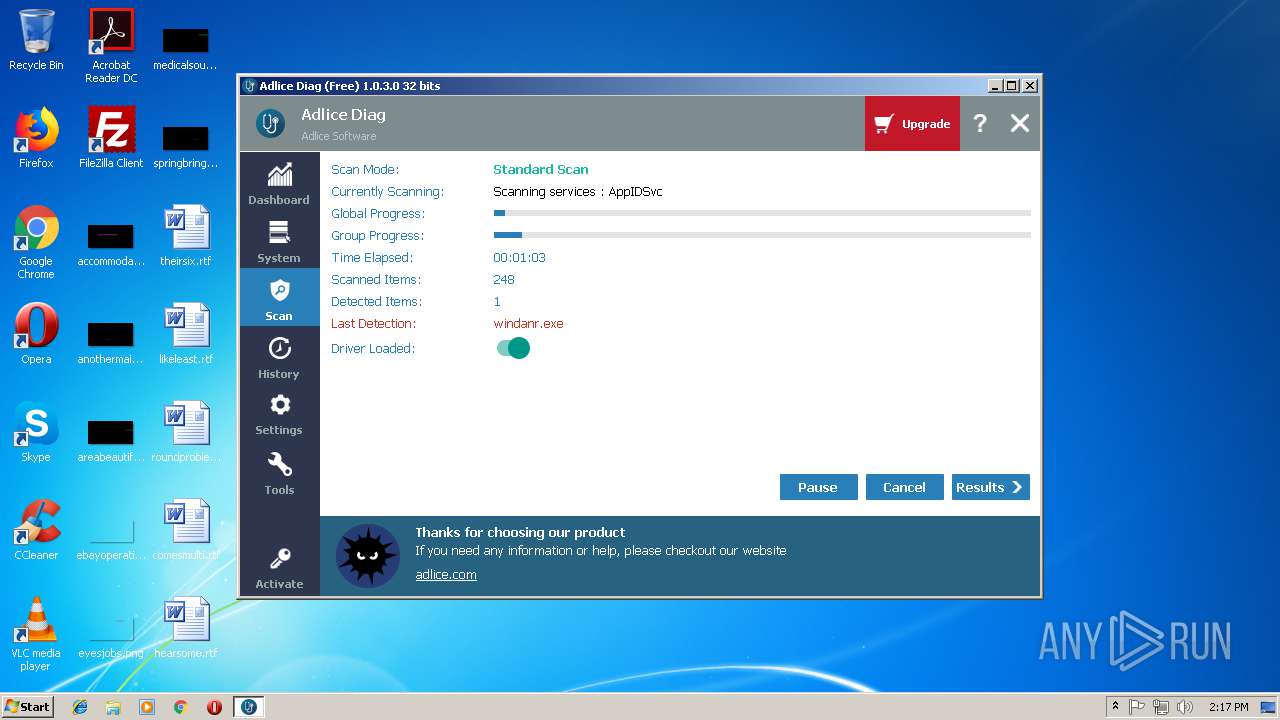The width and height of the screenshot is (1280, 720).
Task: Open help with the question mark icon
Action: click(x=980, y=123)
